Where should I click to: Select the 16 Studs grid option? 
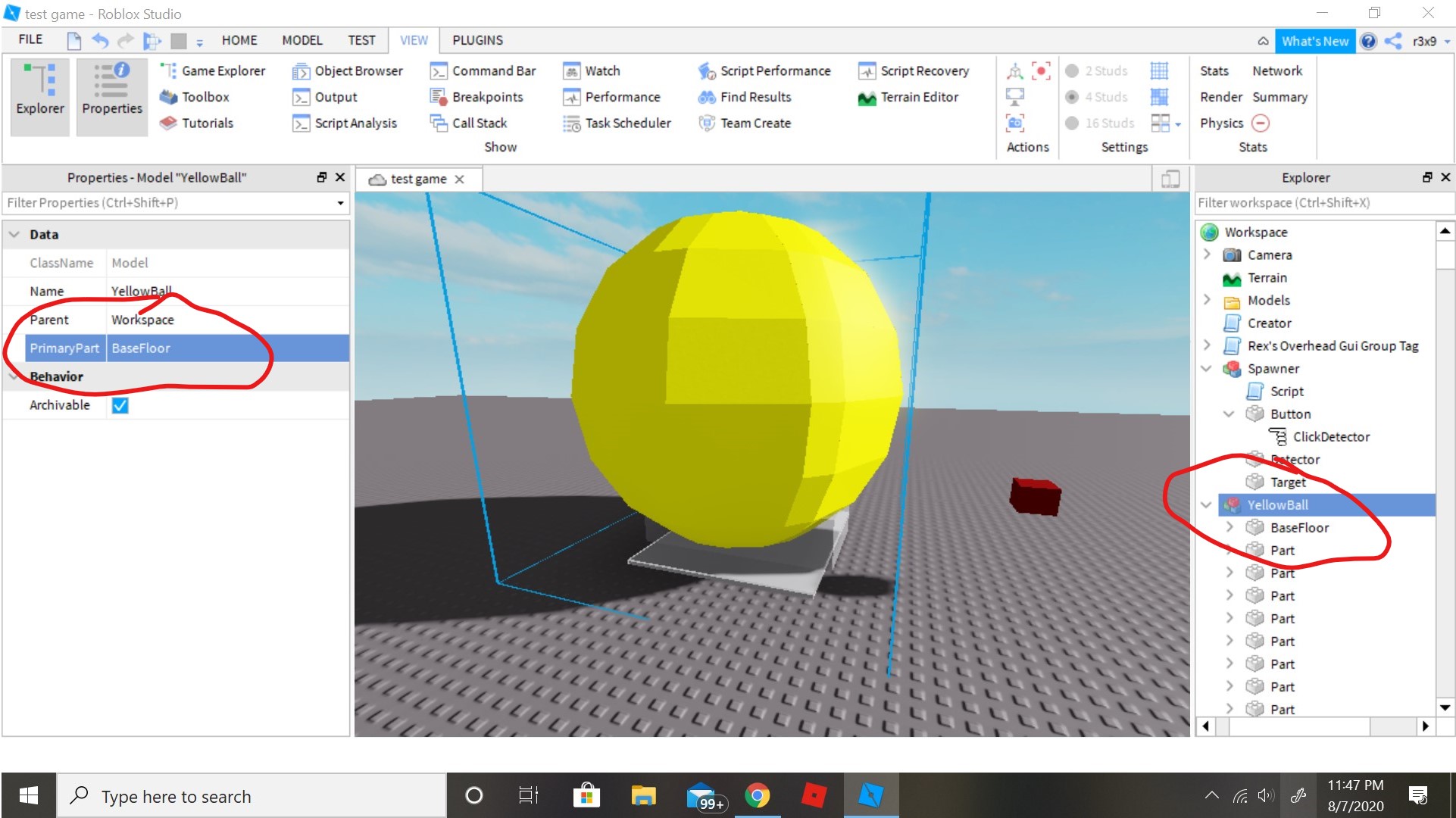[1100, 123]
